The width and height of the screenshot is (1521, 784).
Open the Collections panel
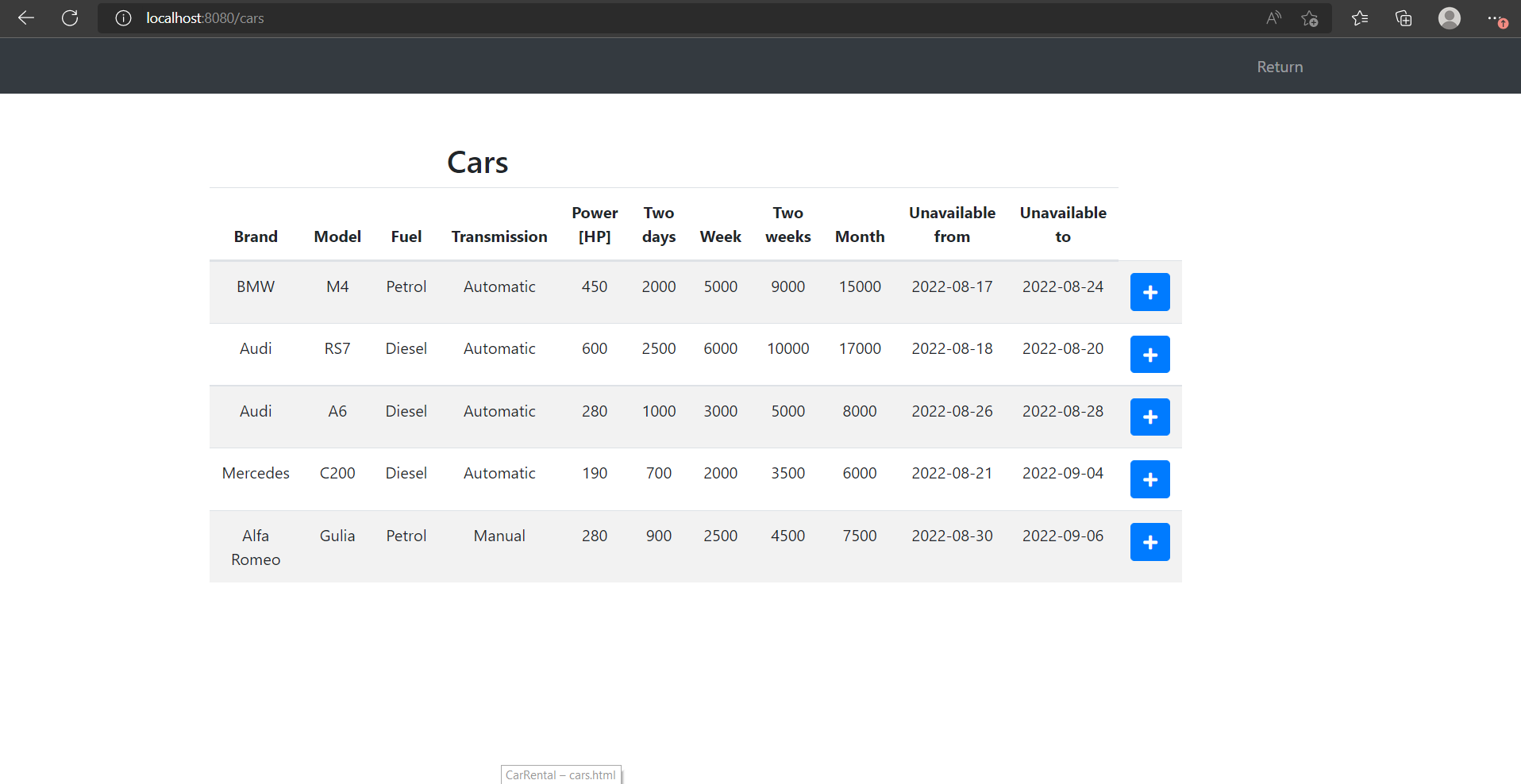(x=1404, y=17)
